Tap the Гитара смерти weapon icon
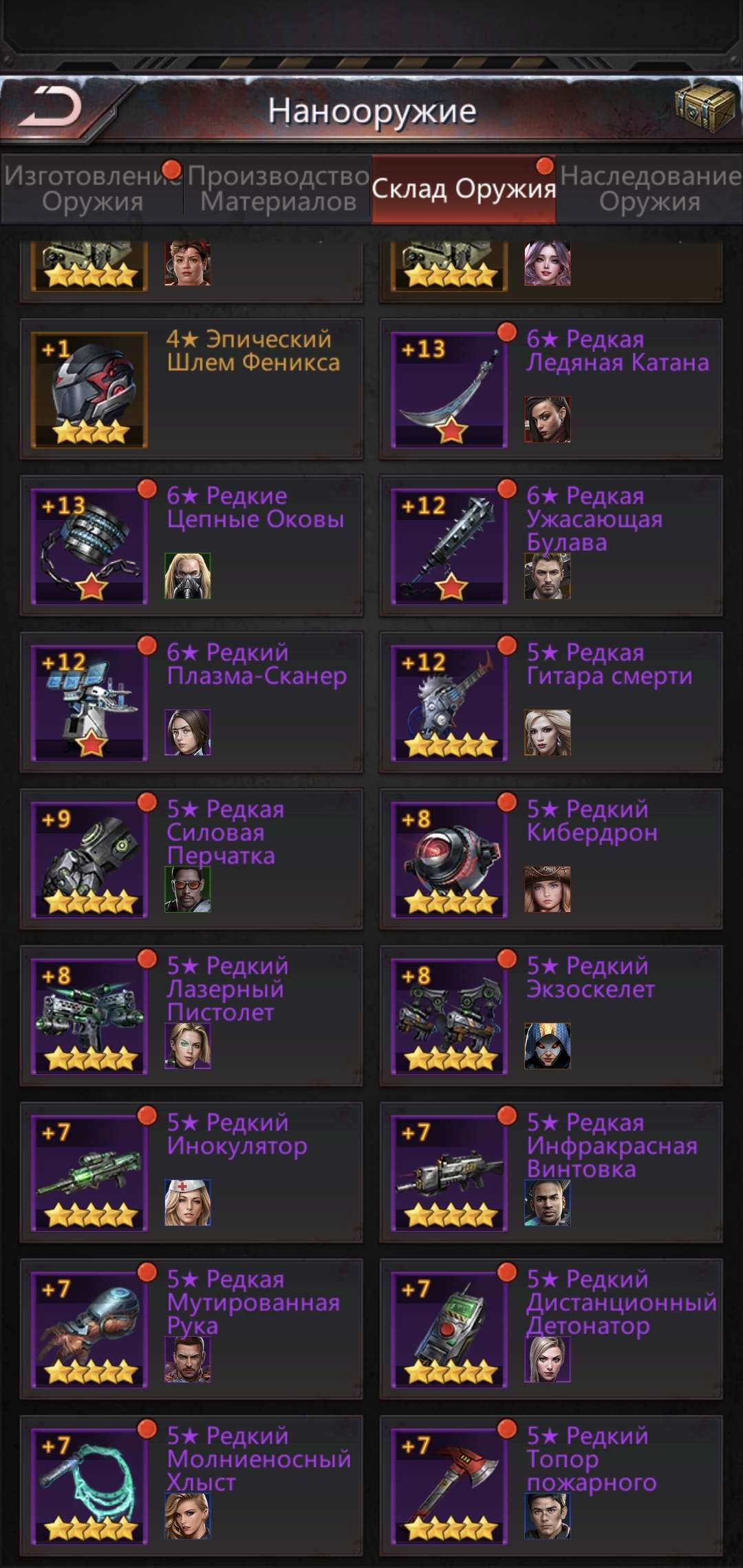Screen dimensions: 743x1568 (449, 704)
